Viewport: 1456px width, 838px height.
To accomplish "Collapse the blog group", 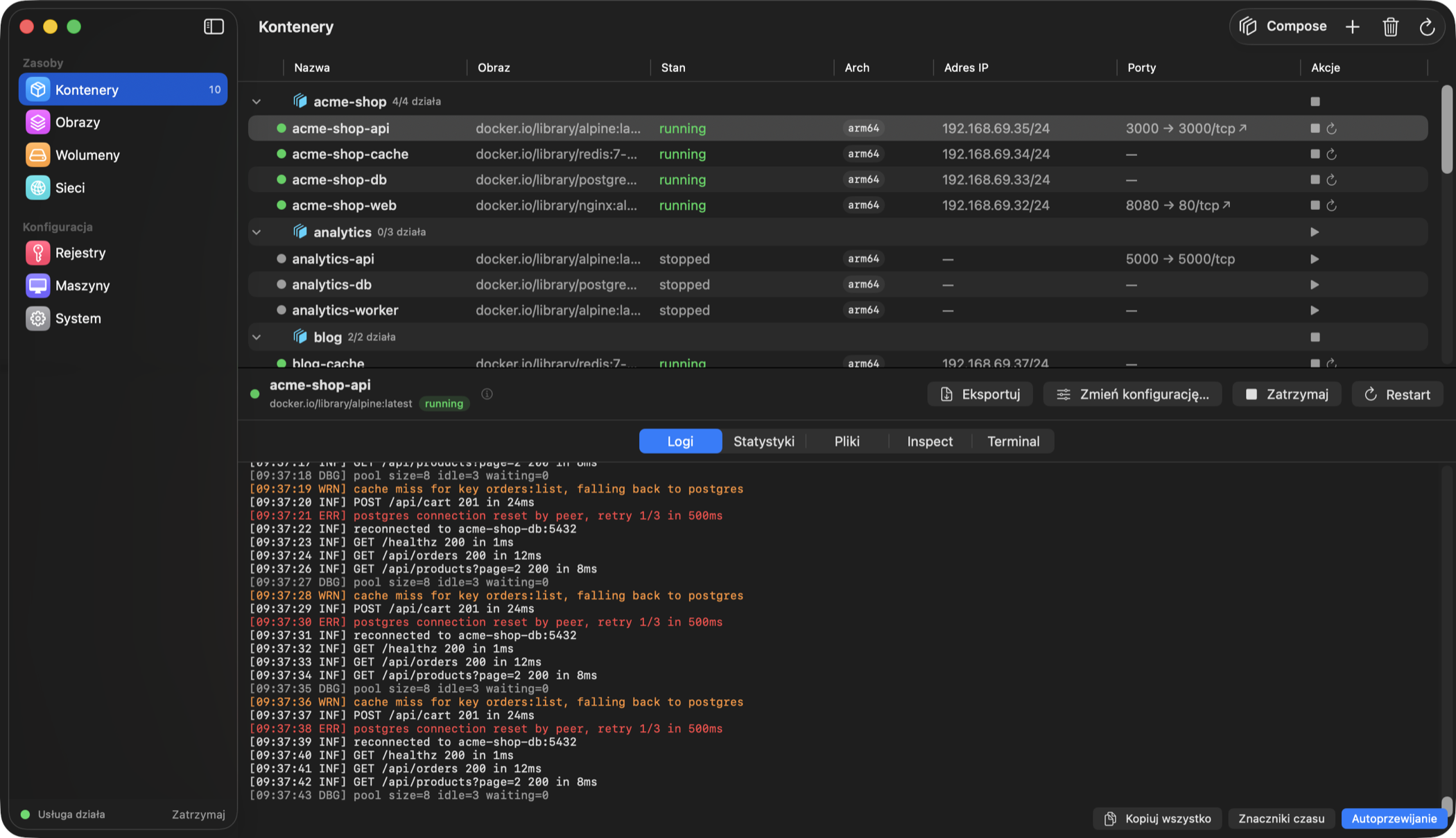I will 257,337.
